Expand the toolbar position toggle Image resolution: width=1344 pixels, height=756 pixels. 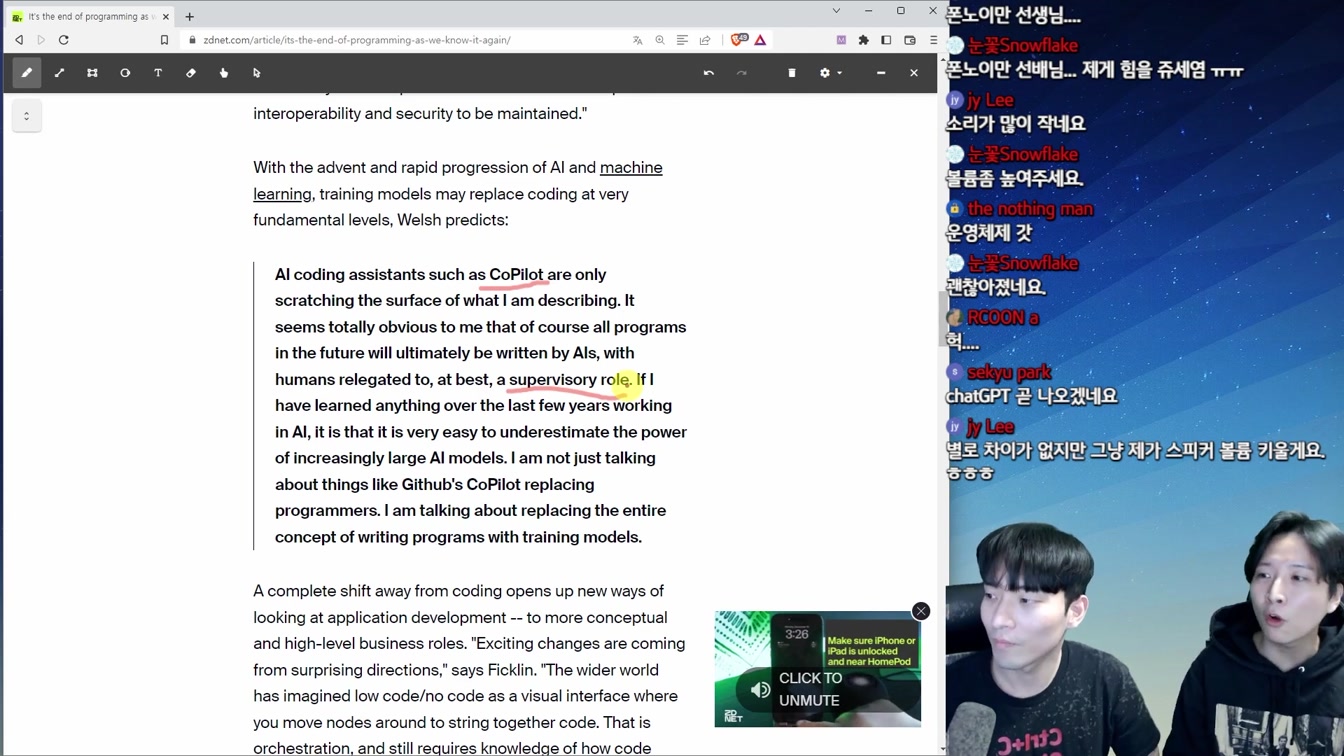[27, 116]
